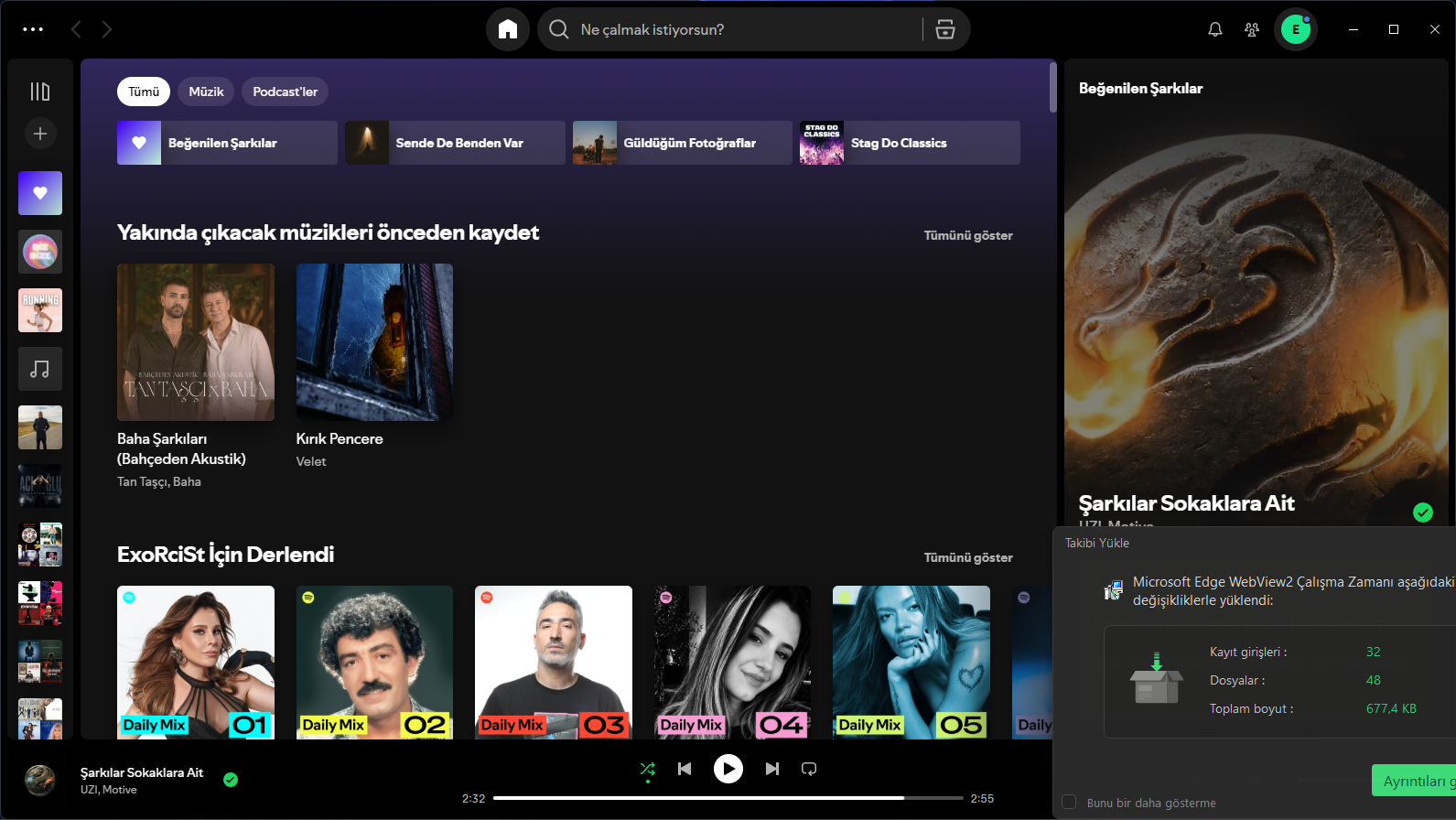
Task: Skip to previous track
Action: coord(685,769)
